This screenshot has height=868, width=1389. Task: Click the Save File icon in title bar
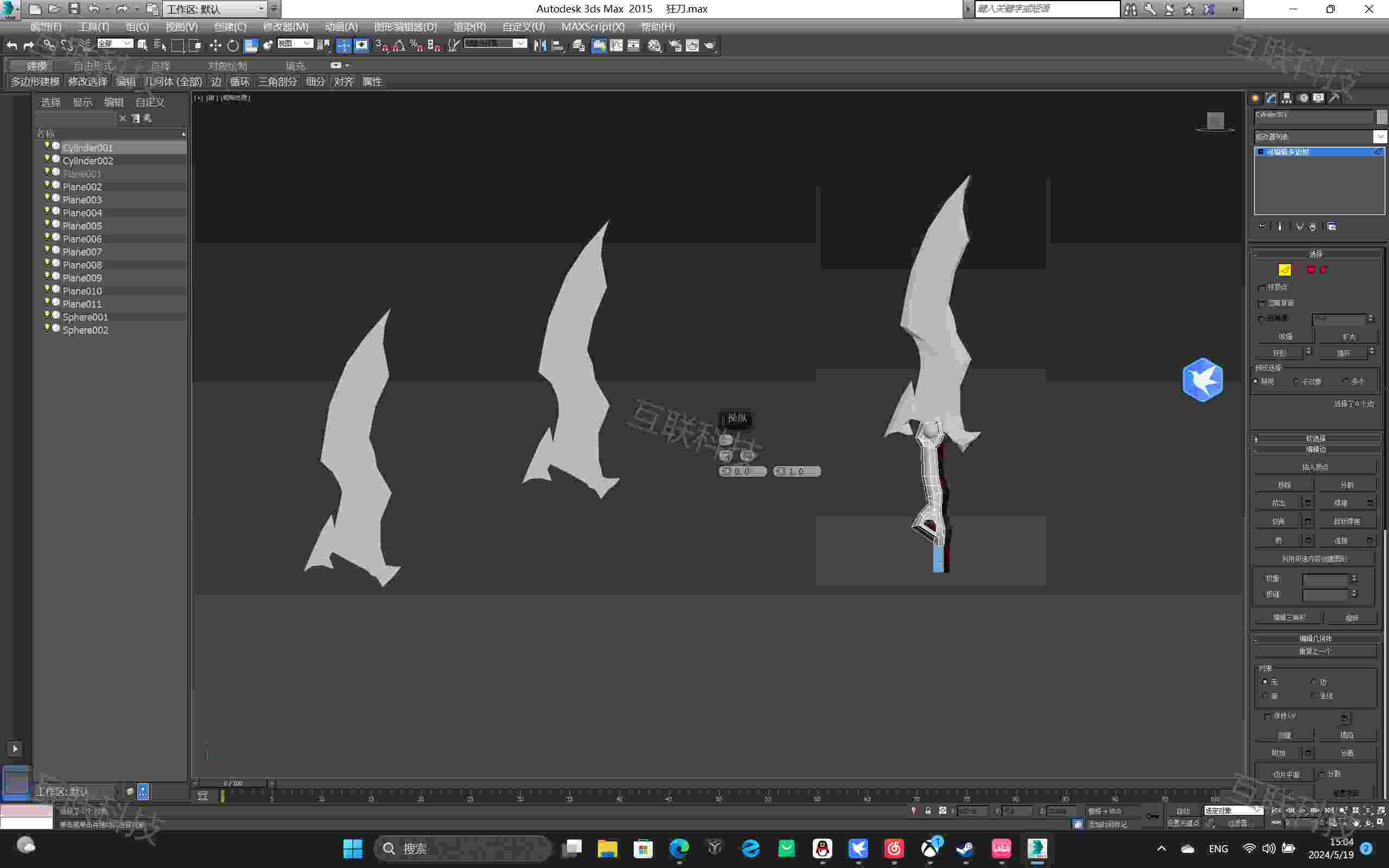(74, 9)
